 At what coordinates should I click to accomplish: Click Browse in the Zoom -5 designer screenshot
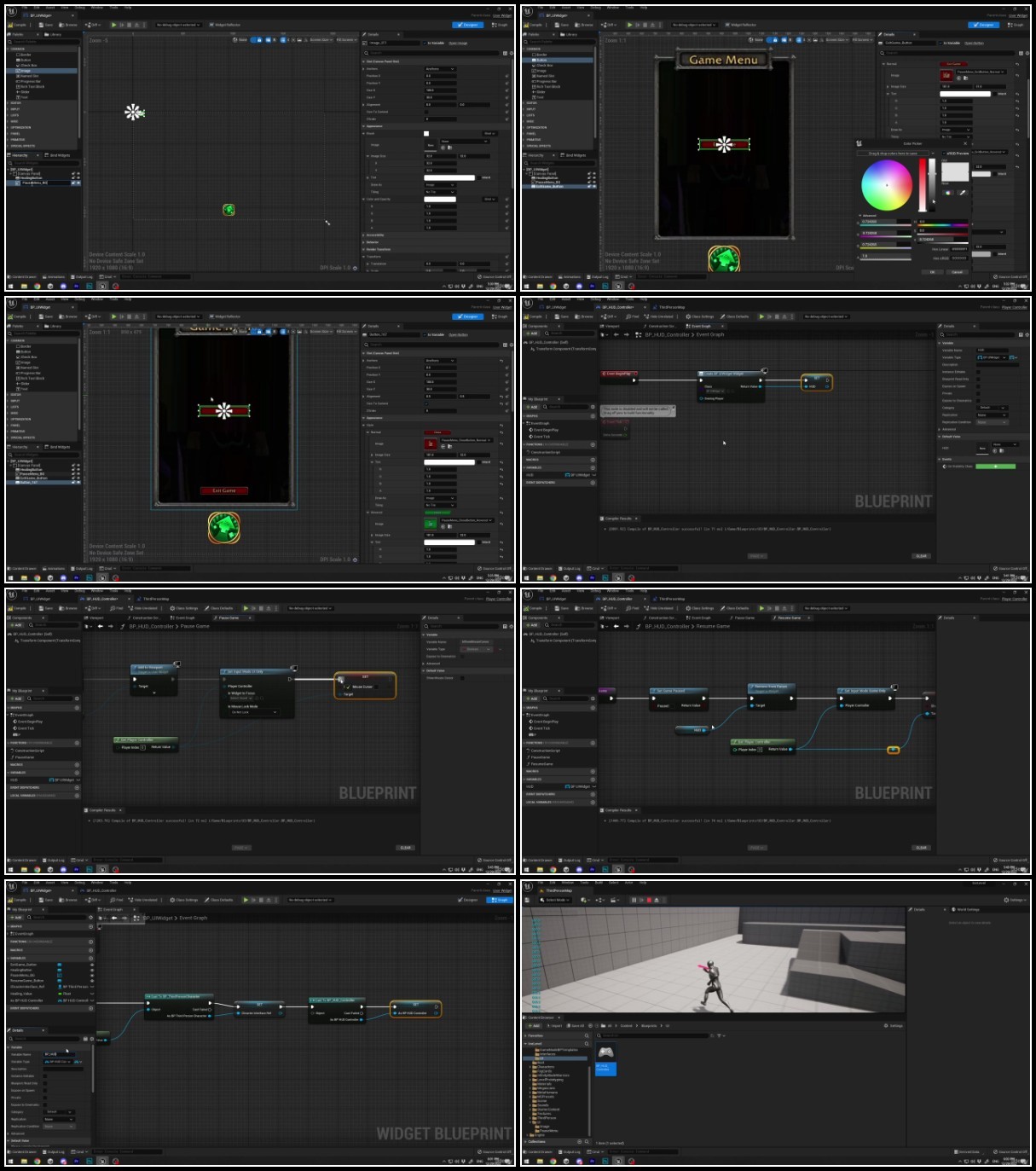[70, 25]
